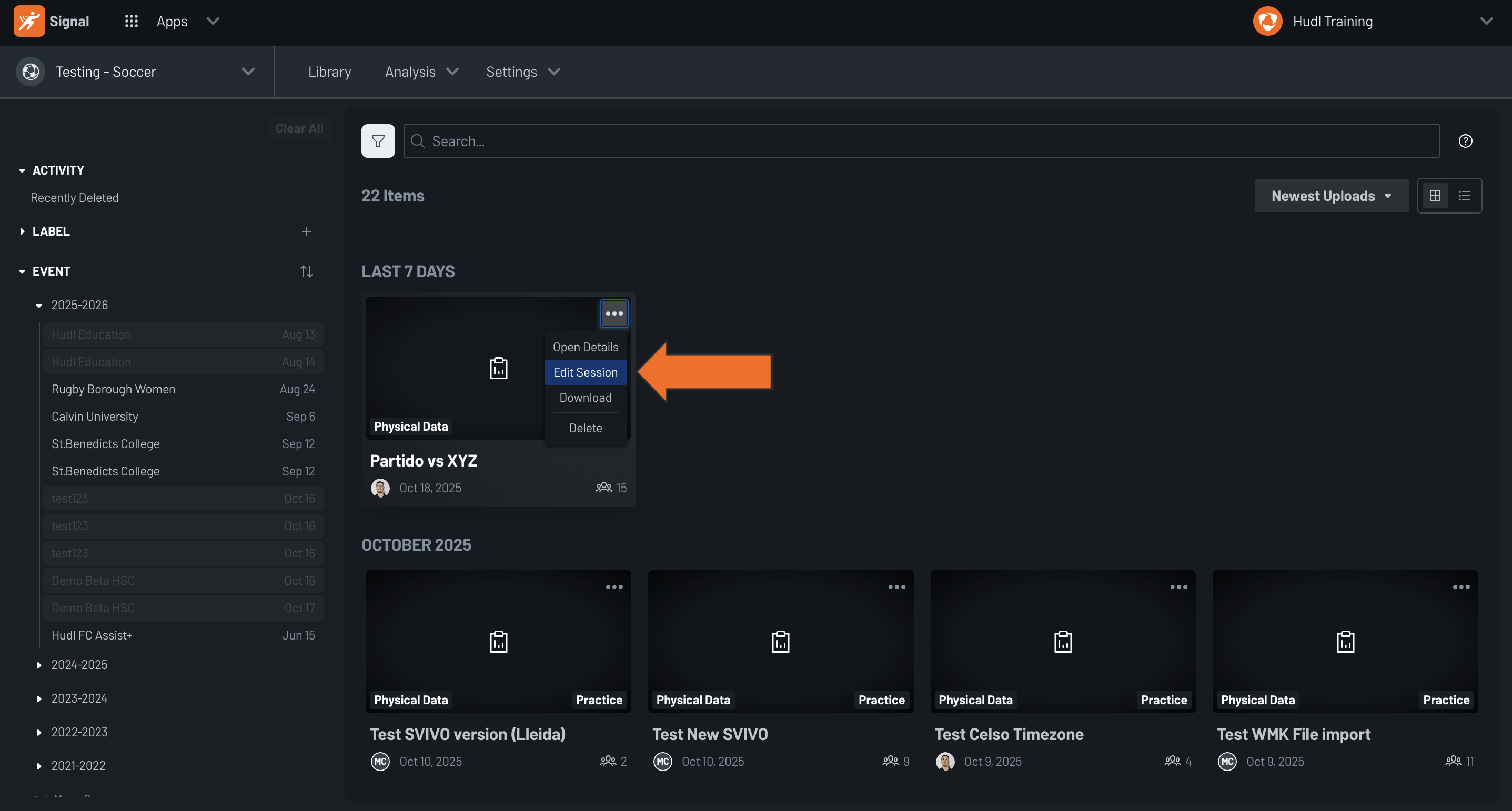The width and height of the screenshot is (1512, 811).
Task: Select Calvin University event
Action: pos(183,416)
